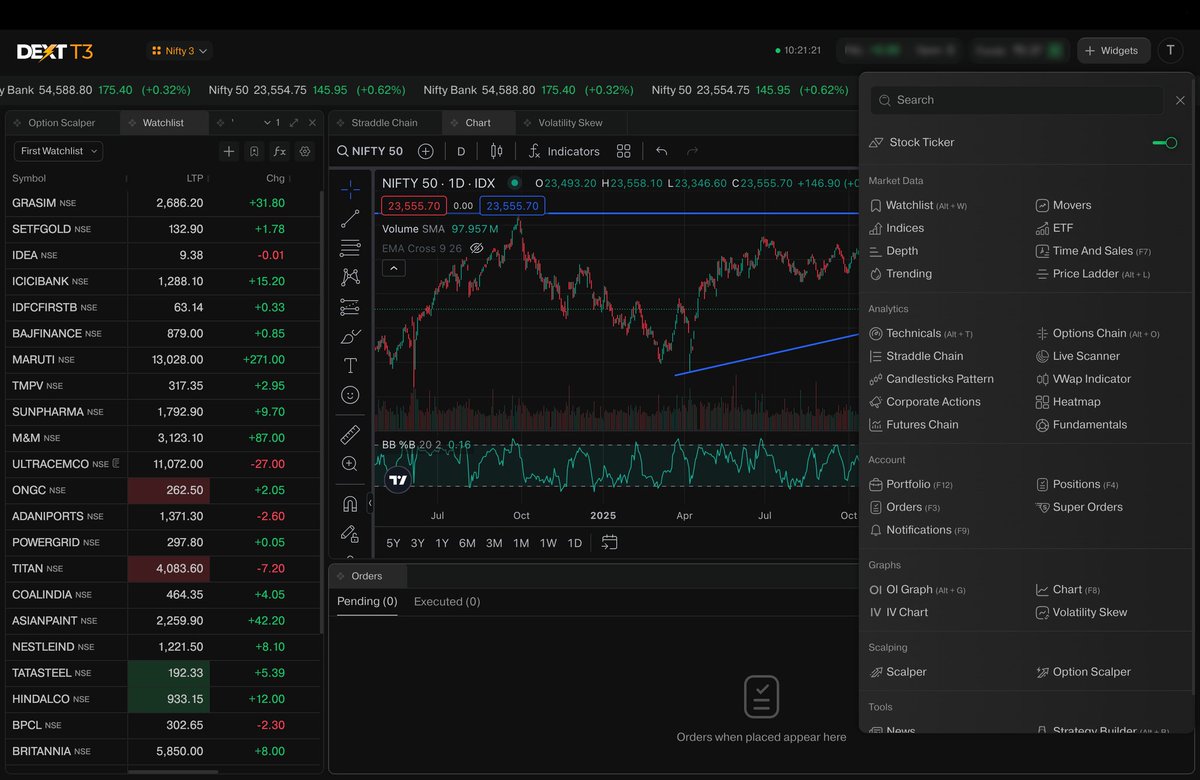Click inside the widgets Search field
The height and width of the screenshot is (780, 1200).
tap(1016, 100)
